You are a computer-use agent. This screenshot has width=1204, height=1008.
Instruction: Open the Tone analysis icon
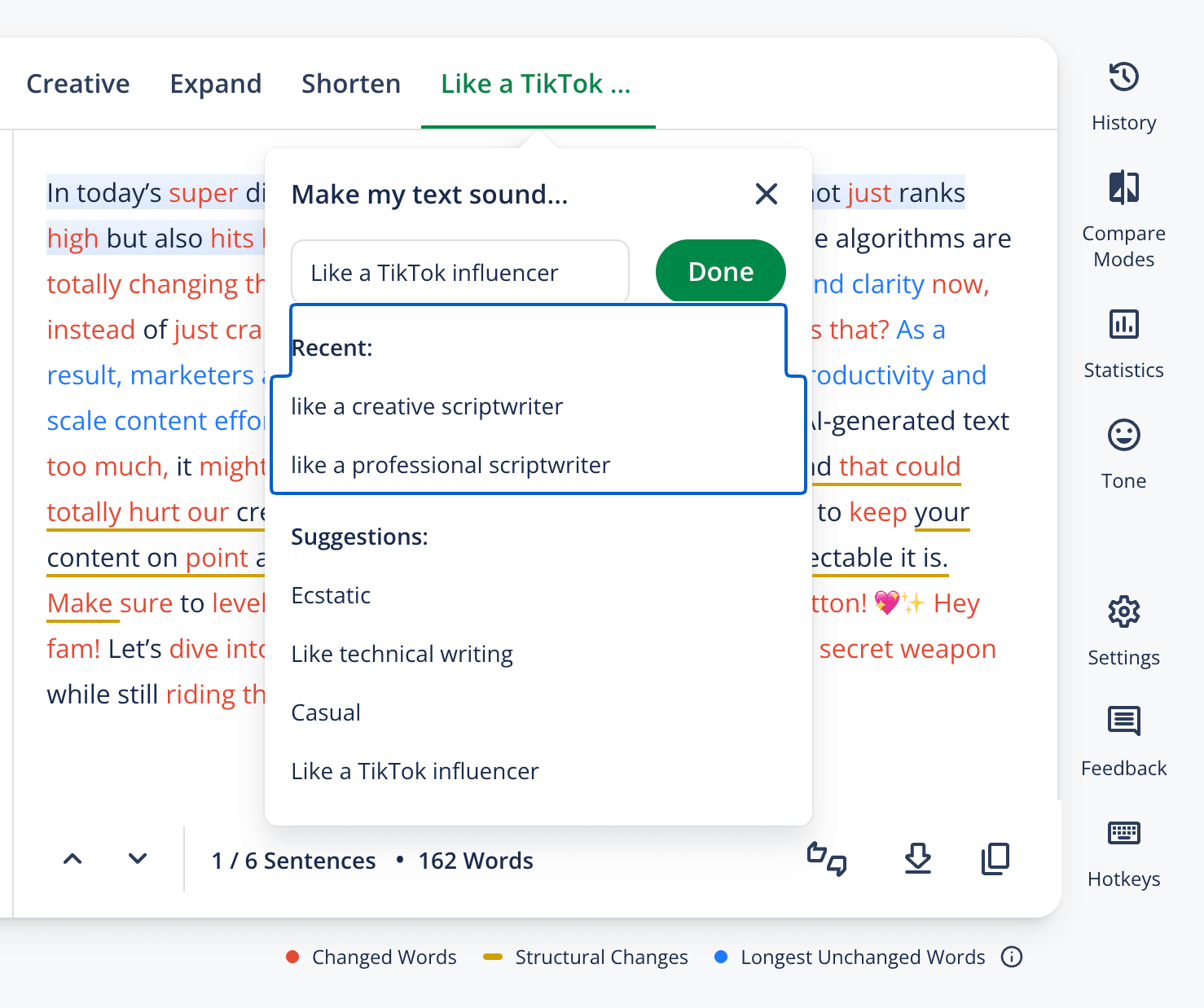coord(1123,436)
